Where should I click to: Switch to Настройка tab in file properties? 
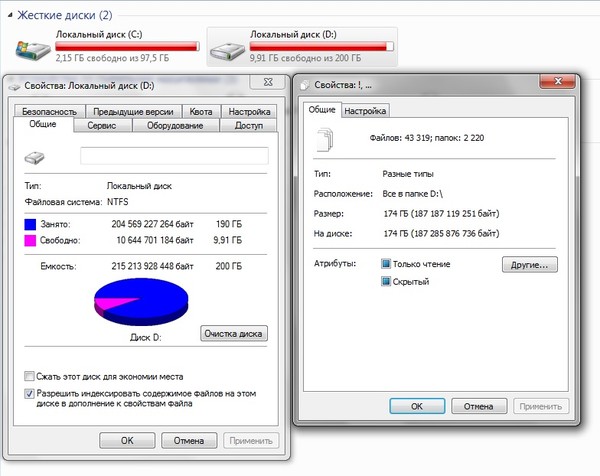pyautogui.click(x=365, y=111)
